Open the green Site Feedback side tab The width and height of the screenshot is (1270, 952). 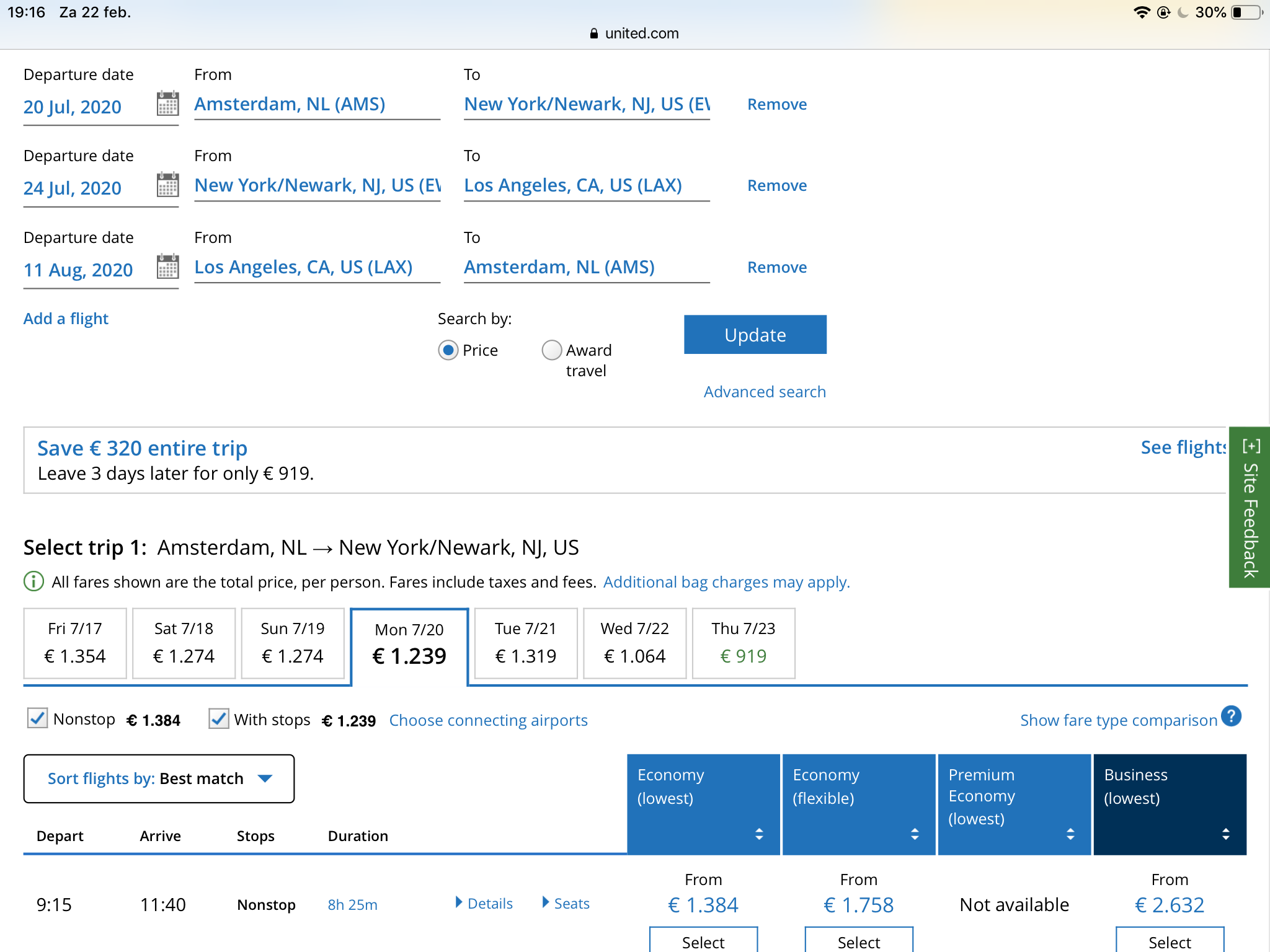click(x=1249, y=507)
